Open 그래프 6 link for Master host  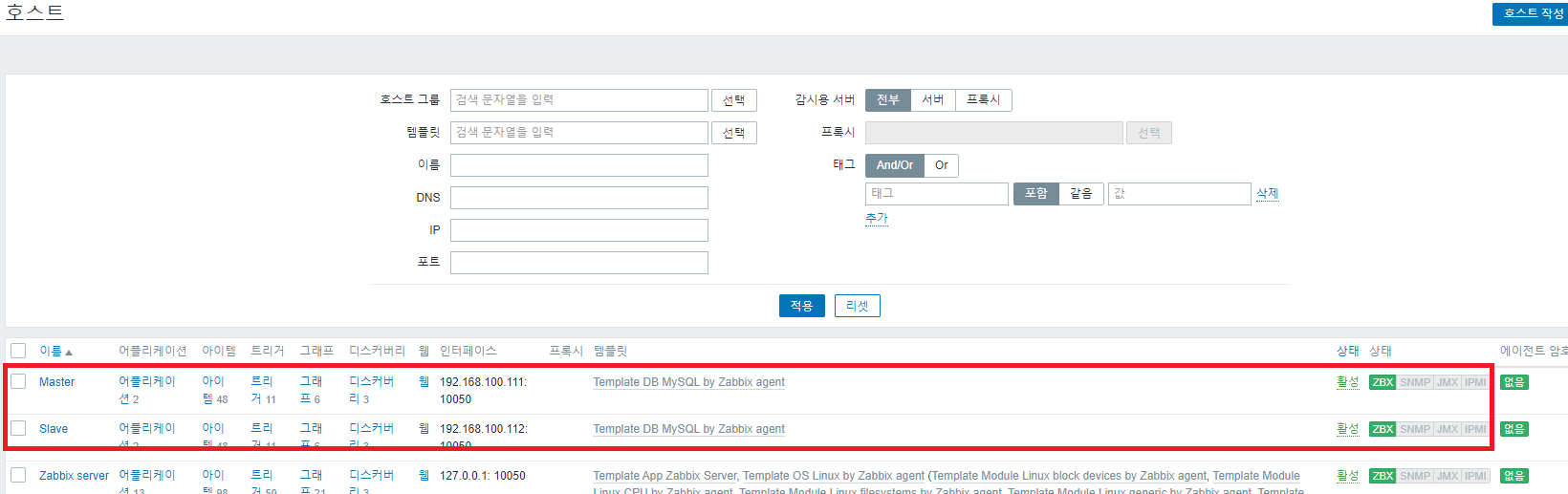click(311, 390)
